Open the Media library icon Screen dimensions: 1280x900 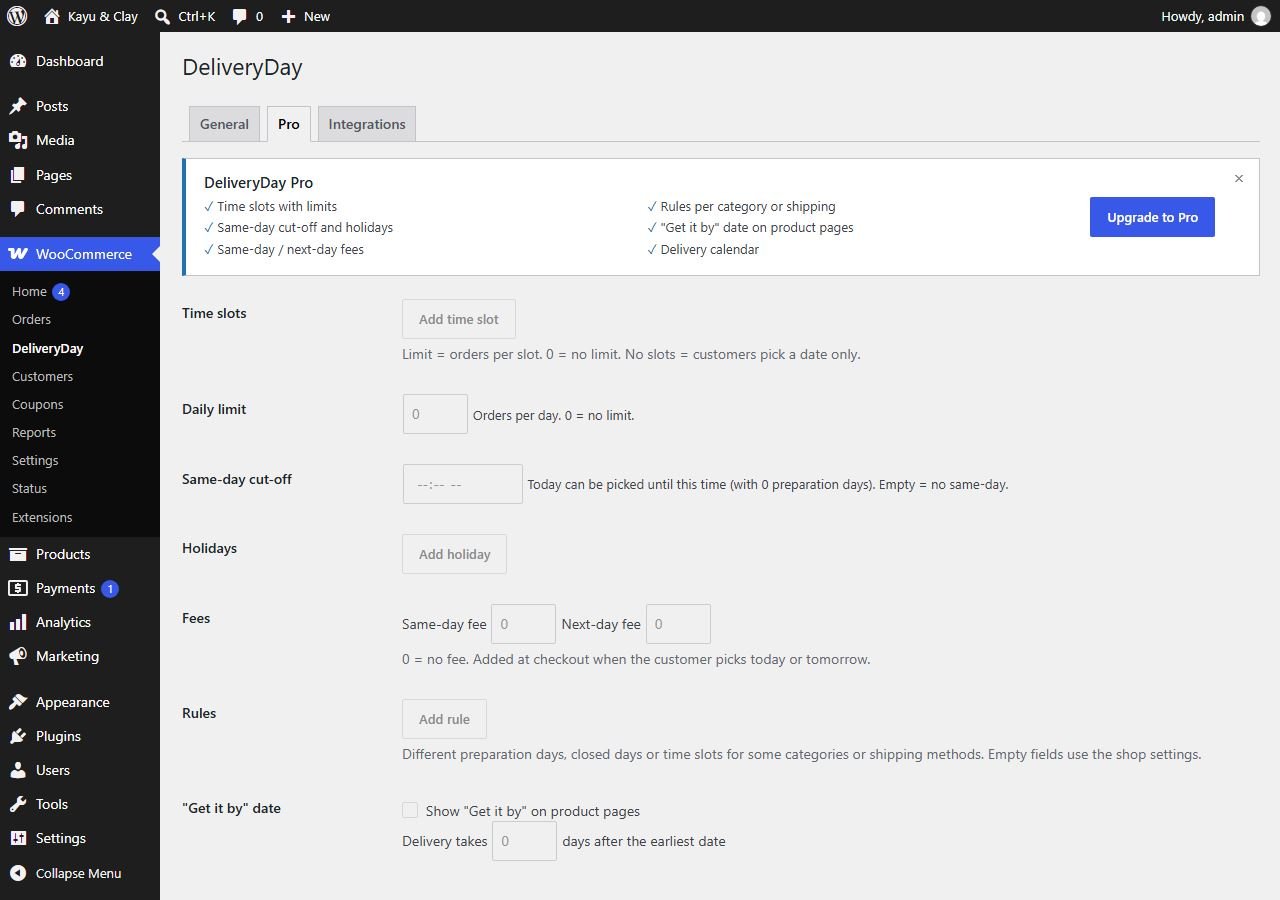18,140
